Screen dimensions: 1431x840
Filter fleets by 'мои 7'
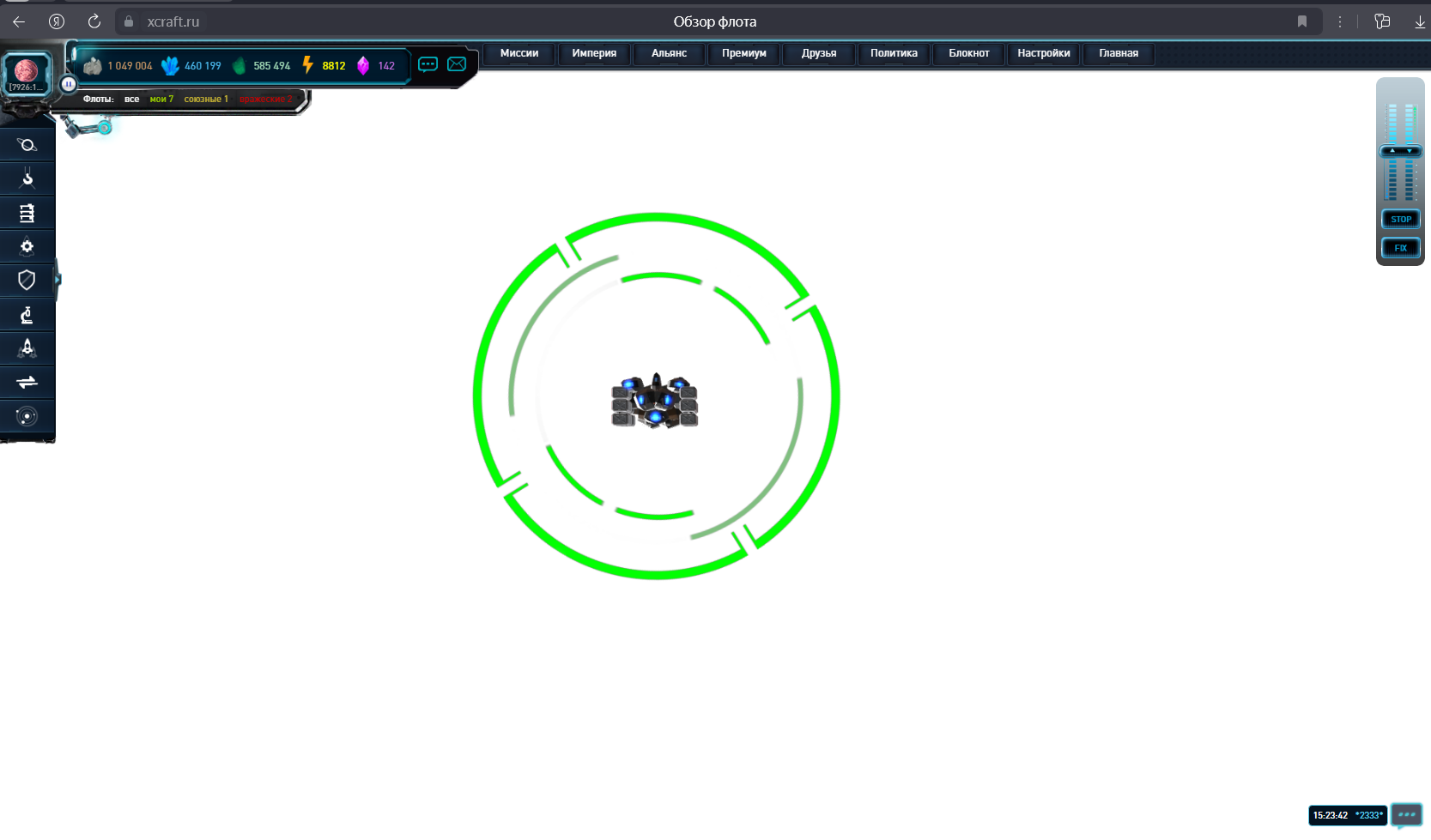pyautogui.click(x=161, y=100)
